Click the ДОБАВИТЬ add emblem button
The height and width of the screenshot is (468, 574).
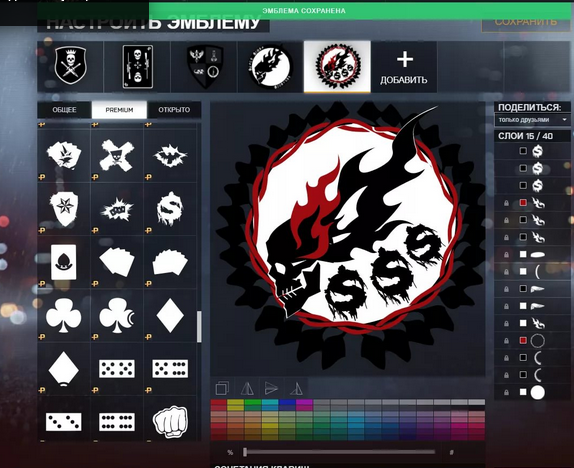pos(404,67)
